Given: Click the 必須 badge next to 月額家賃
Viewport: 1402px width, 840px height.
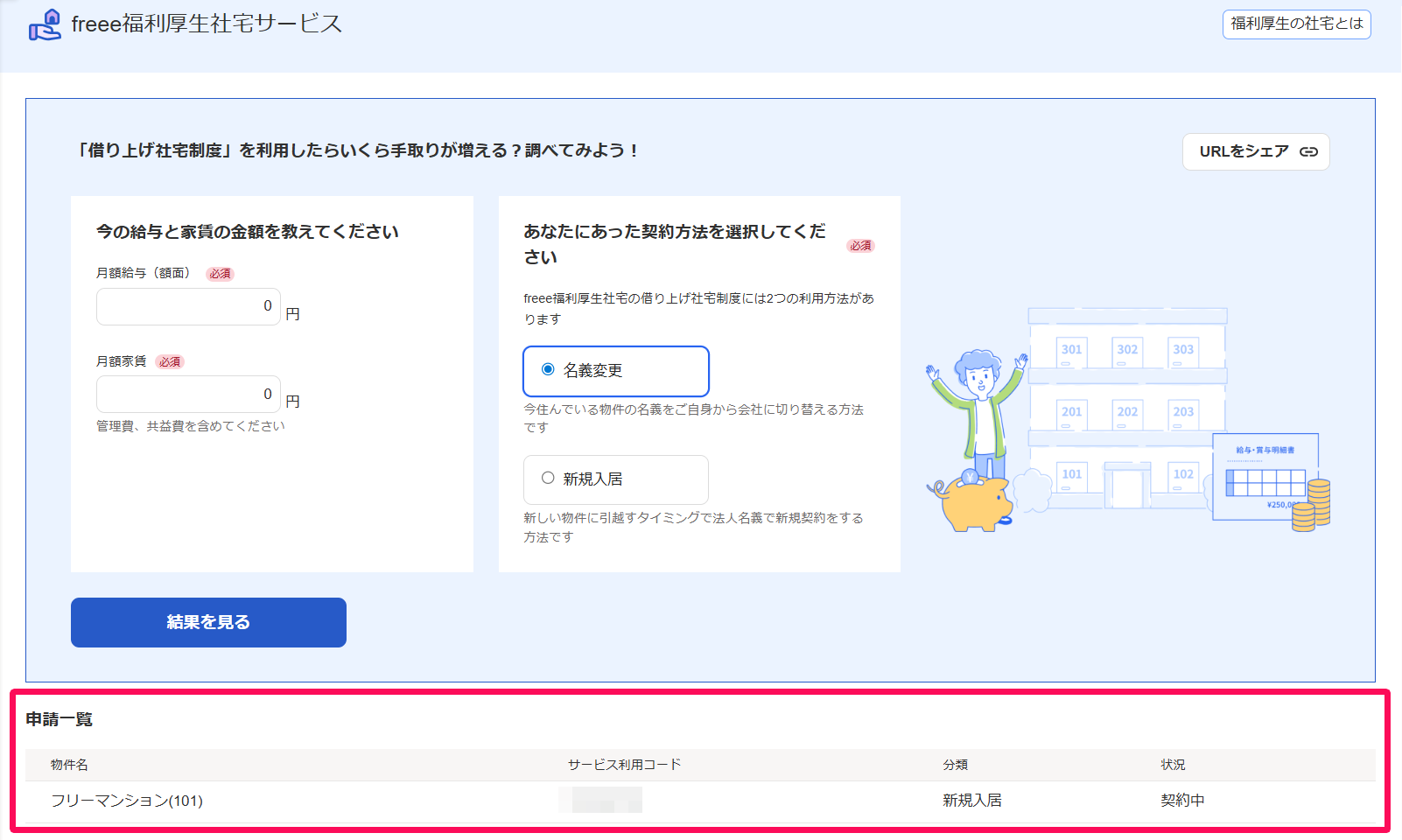Looking at the screenshot, I should [172, 360].
